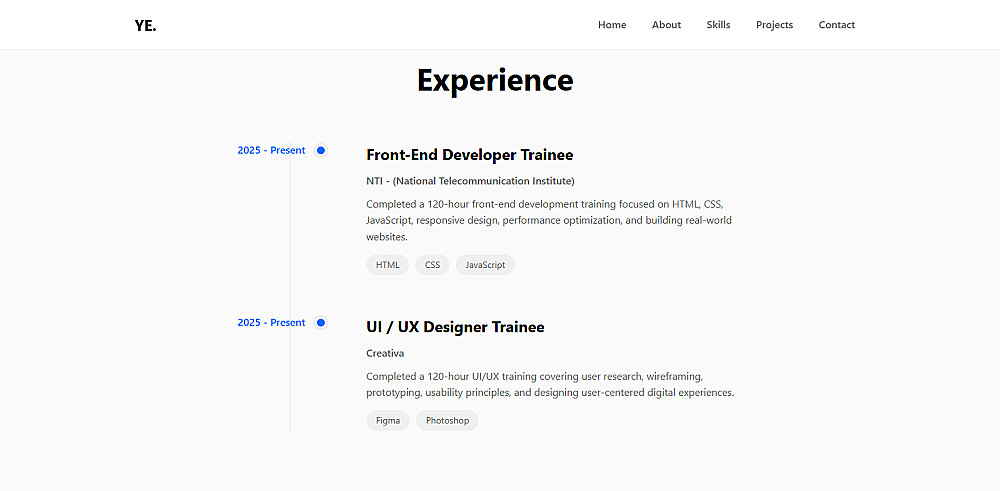Click the Experience section heading
The height and width of the screenshot is (491, 1000).
tap(495, 80)
